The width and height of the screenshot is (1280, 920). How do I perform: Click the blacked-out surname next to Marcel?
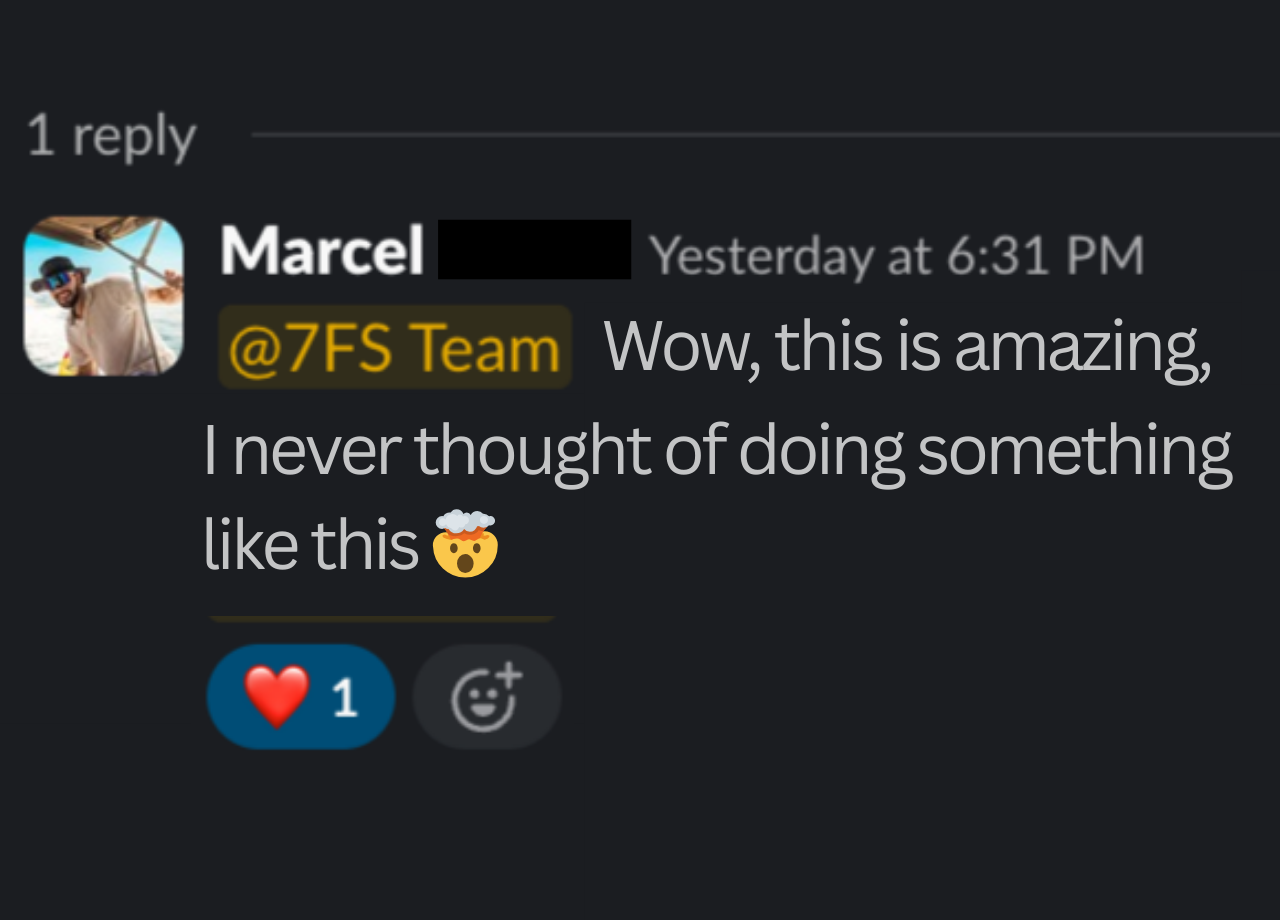(x=534, y=249)
